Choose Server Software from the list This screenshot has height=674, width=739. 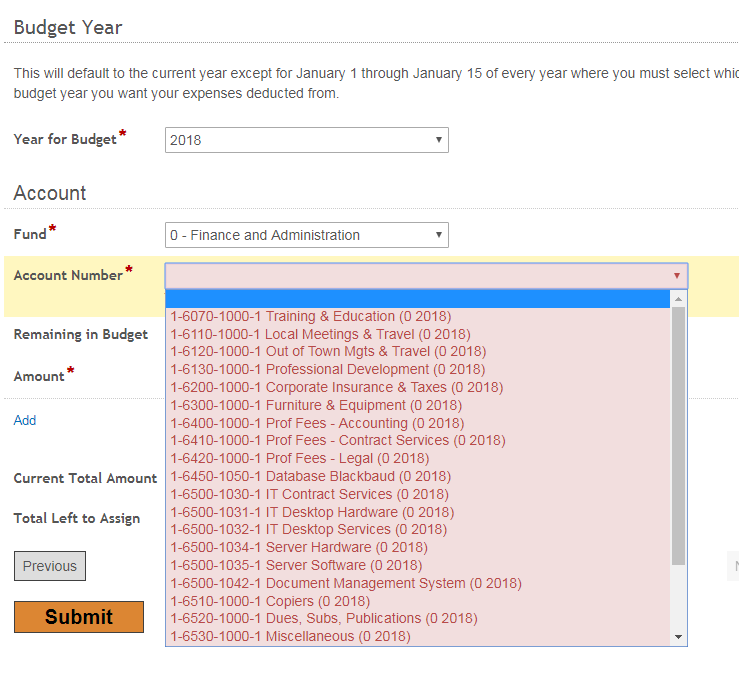click(418, 565)
